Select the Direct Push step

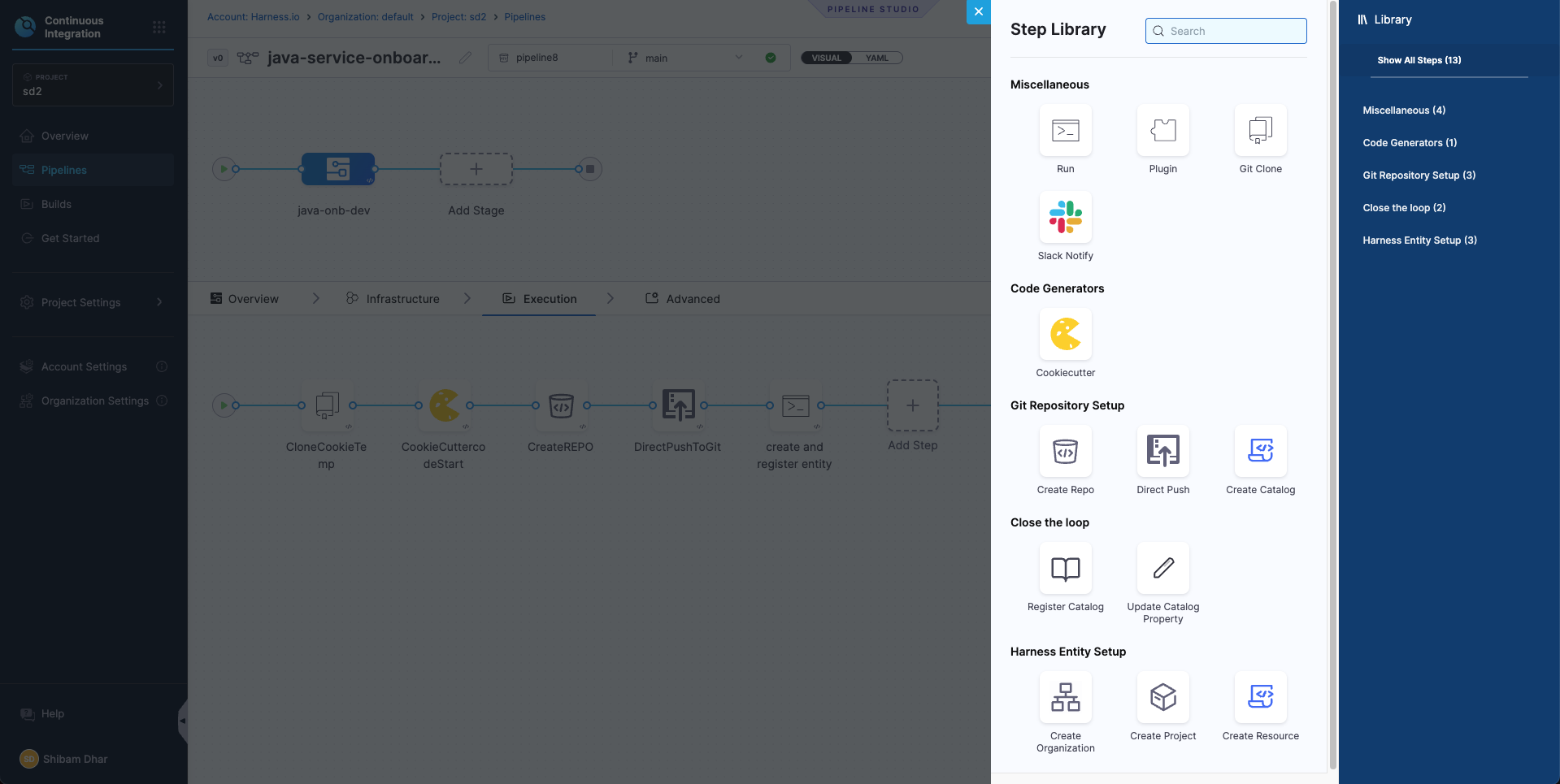pos(1162,452)
